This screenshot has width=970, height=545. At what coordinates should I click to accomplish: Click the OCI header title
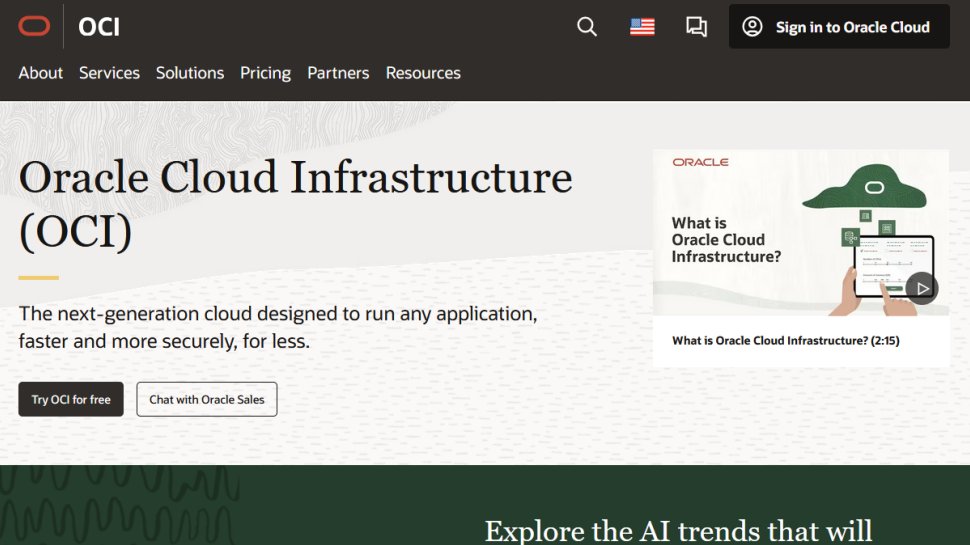click(99, 27)
